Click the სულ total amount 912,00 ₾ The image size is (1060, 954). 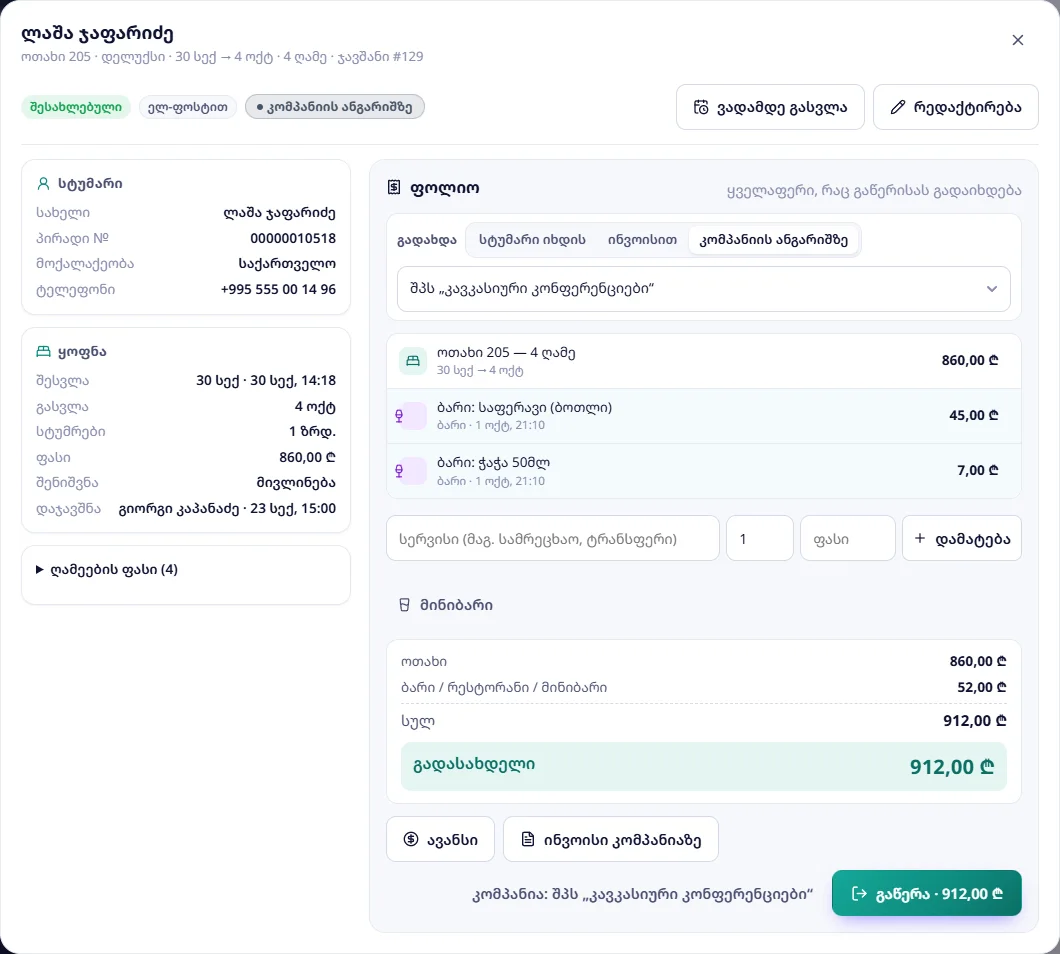pyautogui.click(x=974, y=721)
